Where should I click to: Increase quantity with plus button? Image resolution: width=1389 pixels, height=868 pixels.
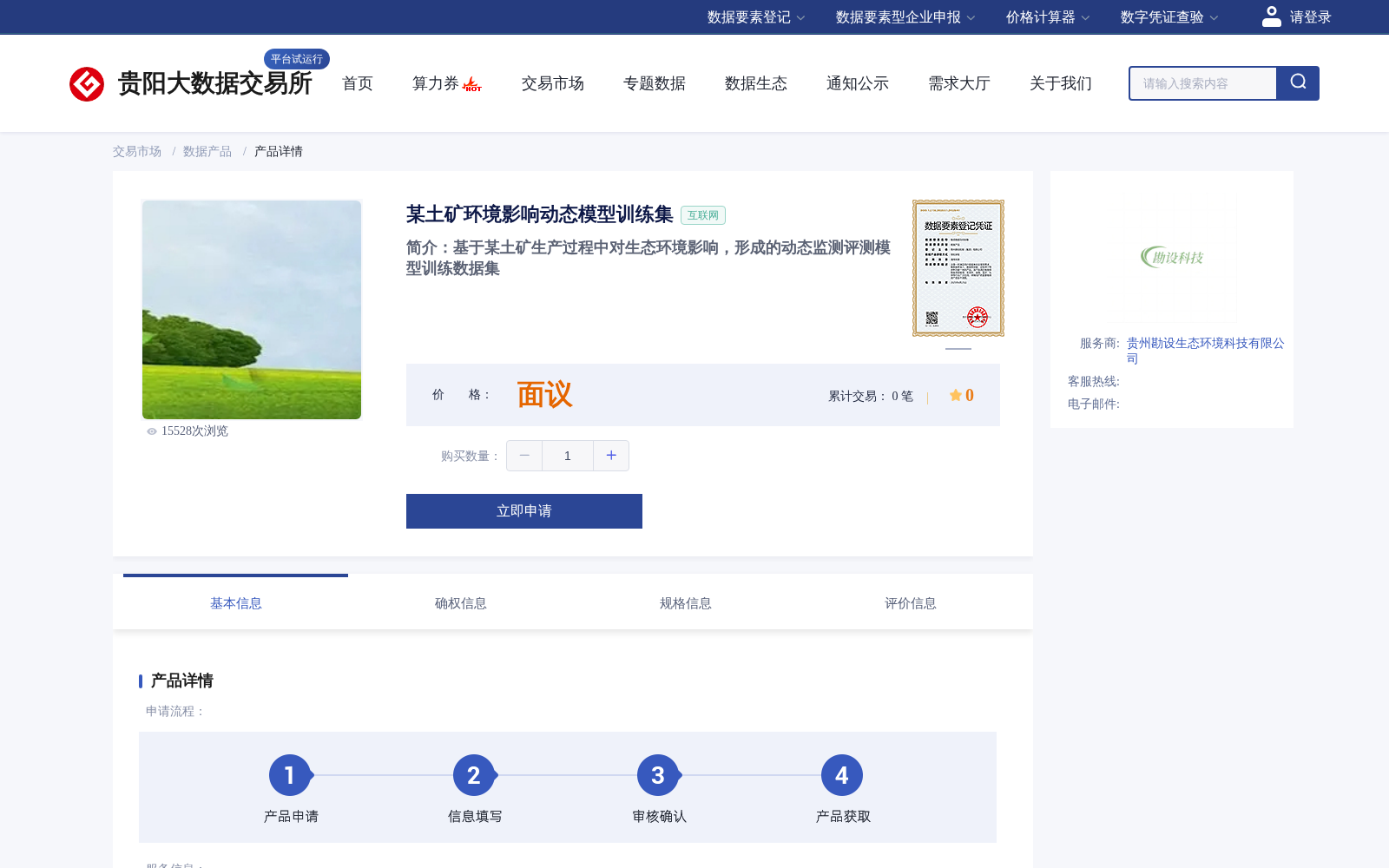tap(611, 456)
